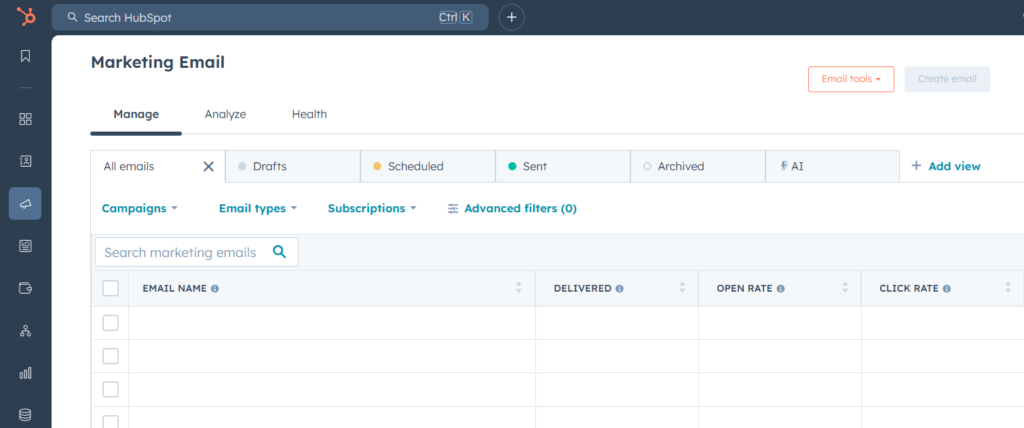Open the Reporting bar chart sidebar icon

coord(25,373)
